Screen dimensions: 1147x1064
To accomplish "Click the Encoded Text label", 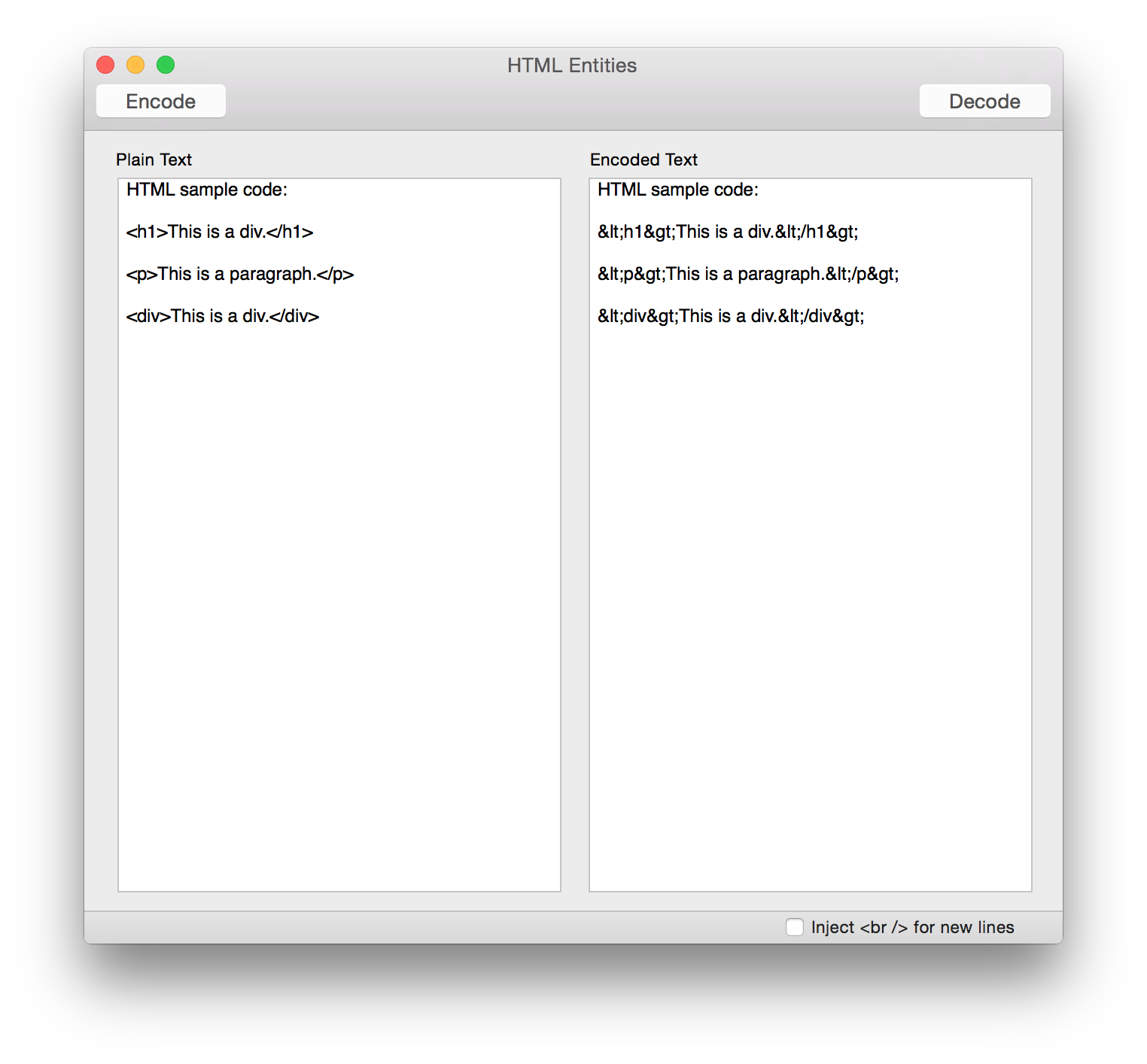I will point(643,160).
